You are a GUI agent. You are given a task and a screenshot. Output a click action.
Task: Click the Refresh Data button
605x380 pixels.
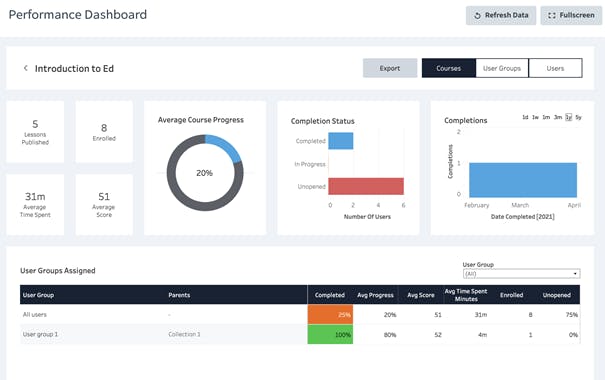coord(501,15)
